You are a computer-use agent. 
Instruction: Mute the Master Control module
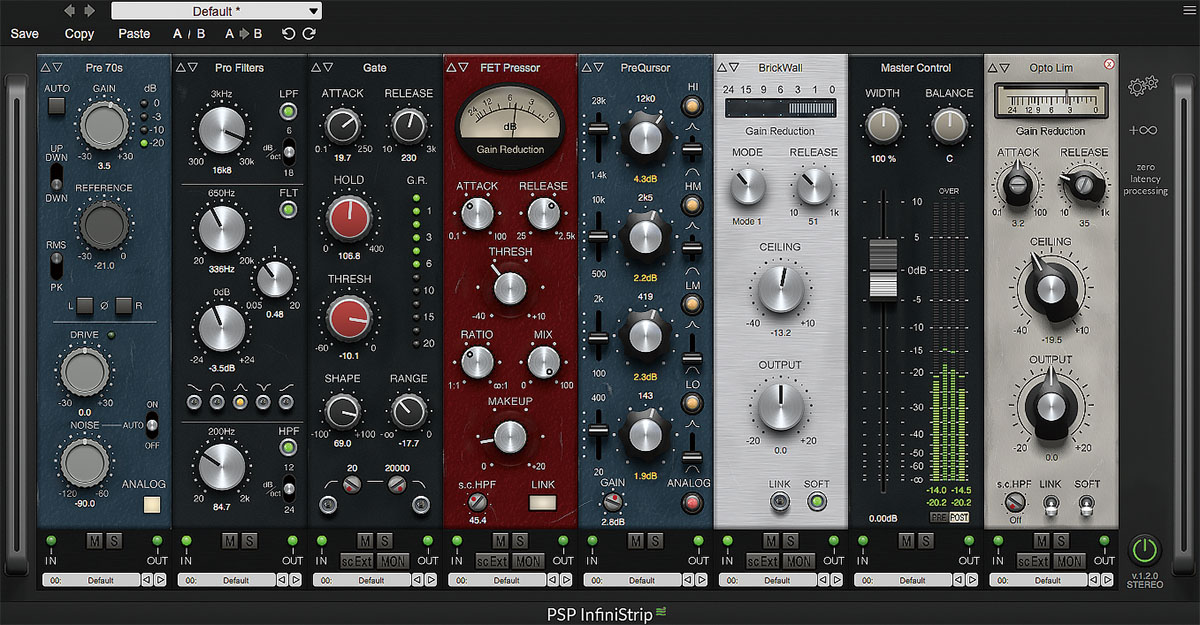pos(906,541)
